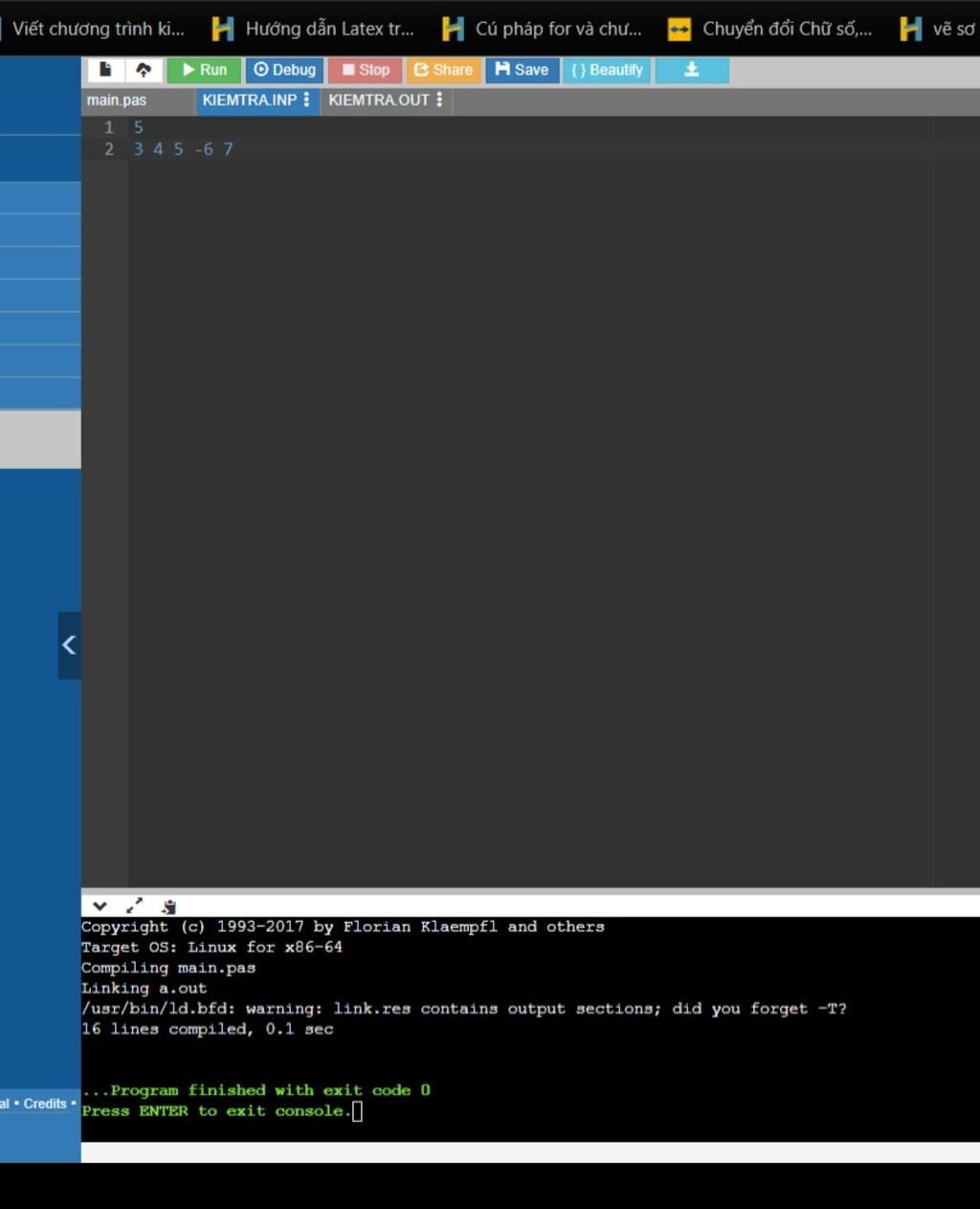Open the KIEMTRA.OUT tab

(378, 101)
